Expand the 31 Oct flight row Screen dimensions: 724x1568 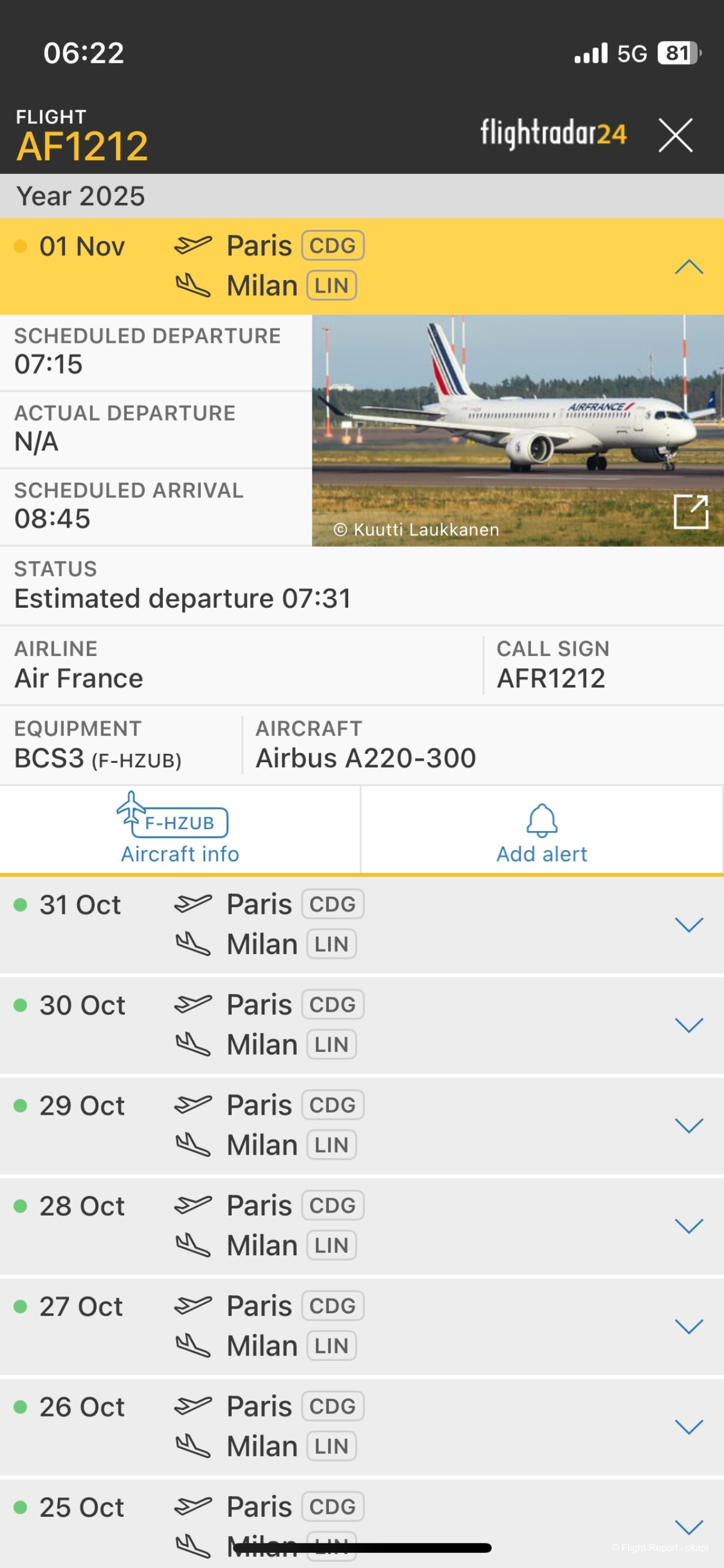[x=689, y=925]
